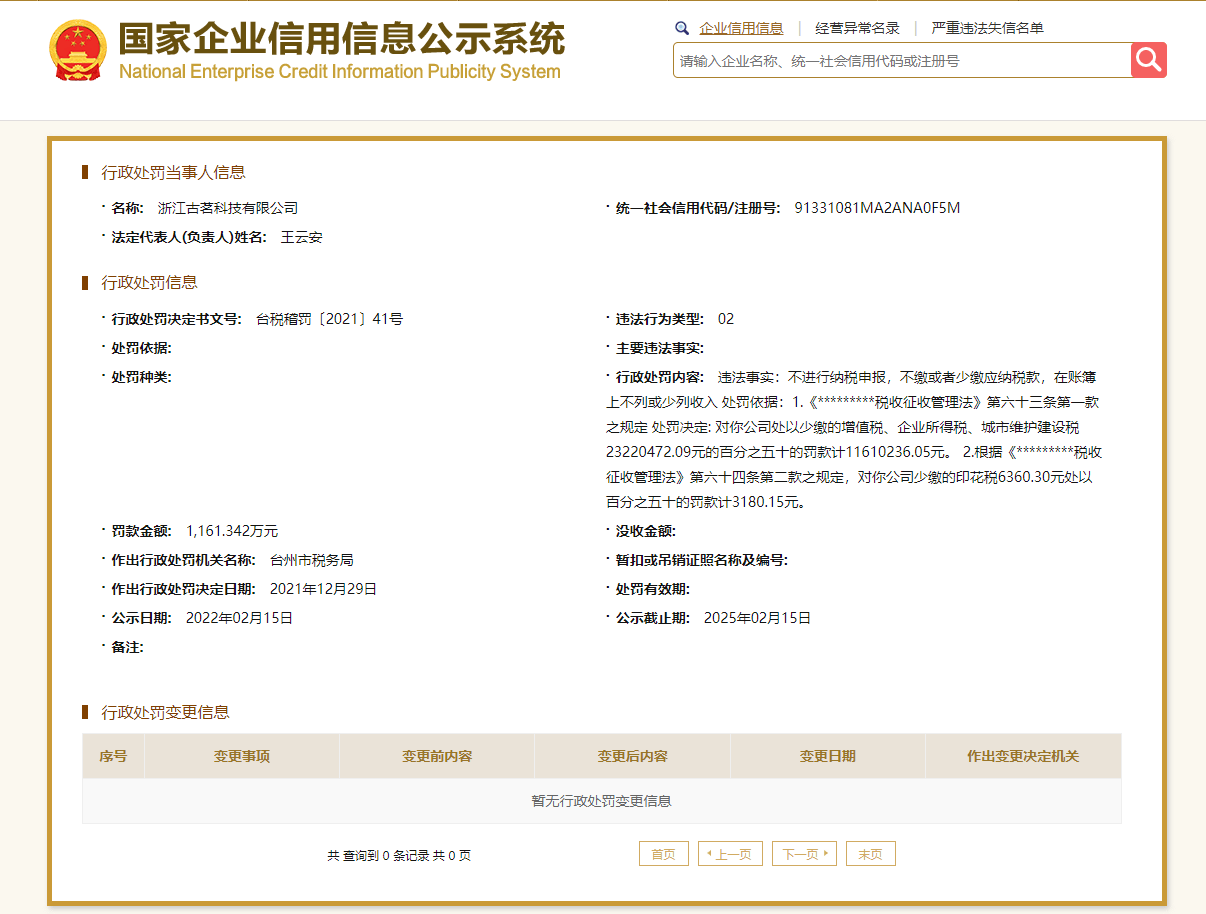Click the 序号 column header

click(113, 756)
